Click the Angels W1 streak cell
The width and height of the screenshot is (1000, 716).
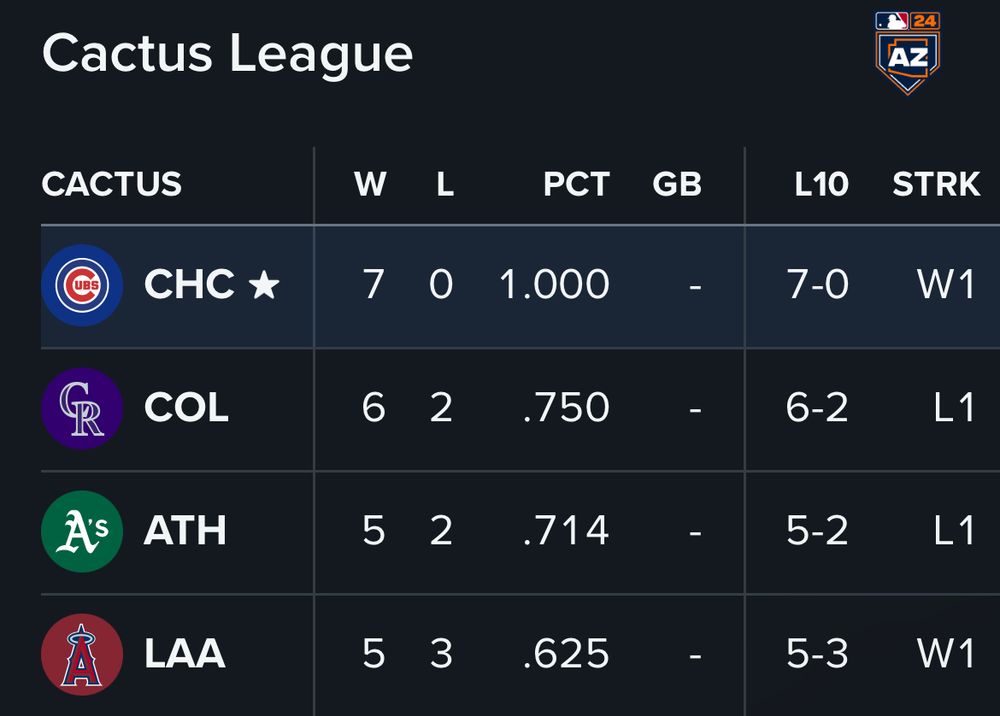point(946,653)
